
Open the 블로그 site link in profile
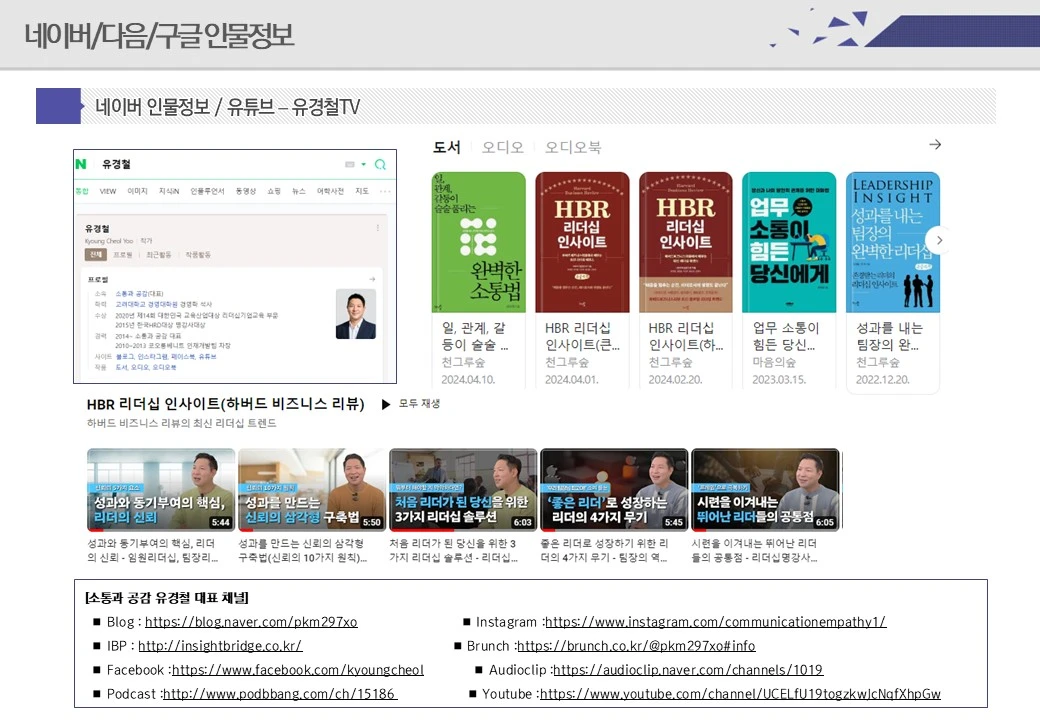coord(125,357)
